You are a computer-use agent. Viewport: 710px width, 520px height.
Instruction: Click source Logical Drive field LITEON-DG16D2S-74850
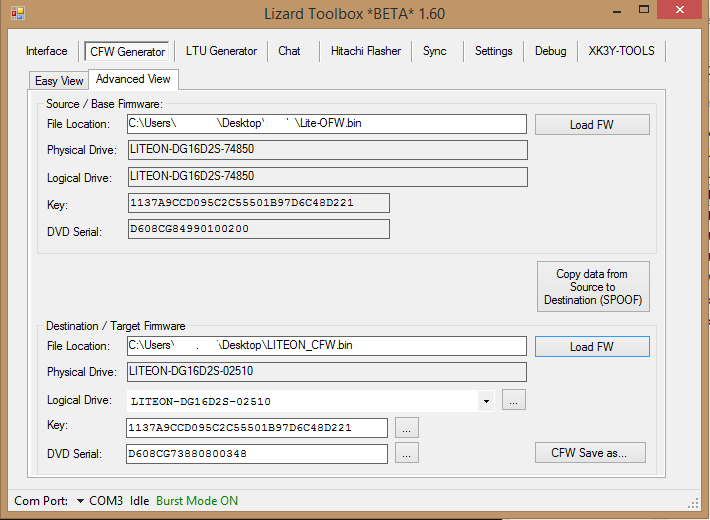click(x=327, y=177)
